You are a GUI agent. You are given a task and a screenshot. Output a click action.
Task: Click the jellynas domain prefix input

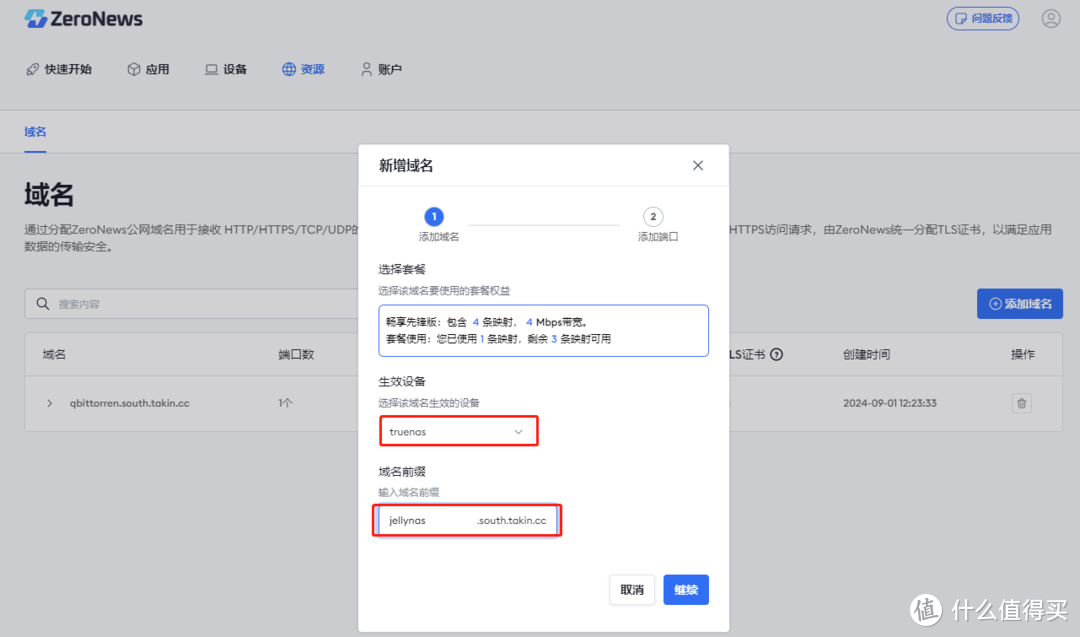pos(440,520)
